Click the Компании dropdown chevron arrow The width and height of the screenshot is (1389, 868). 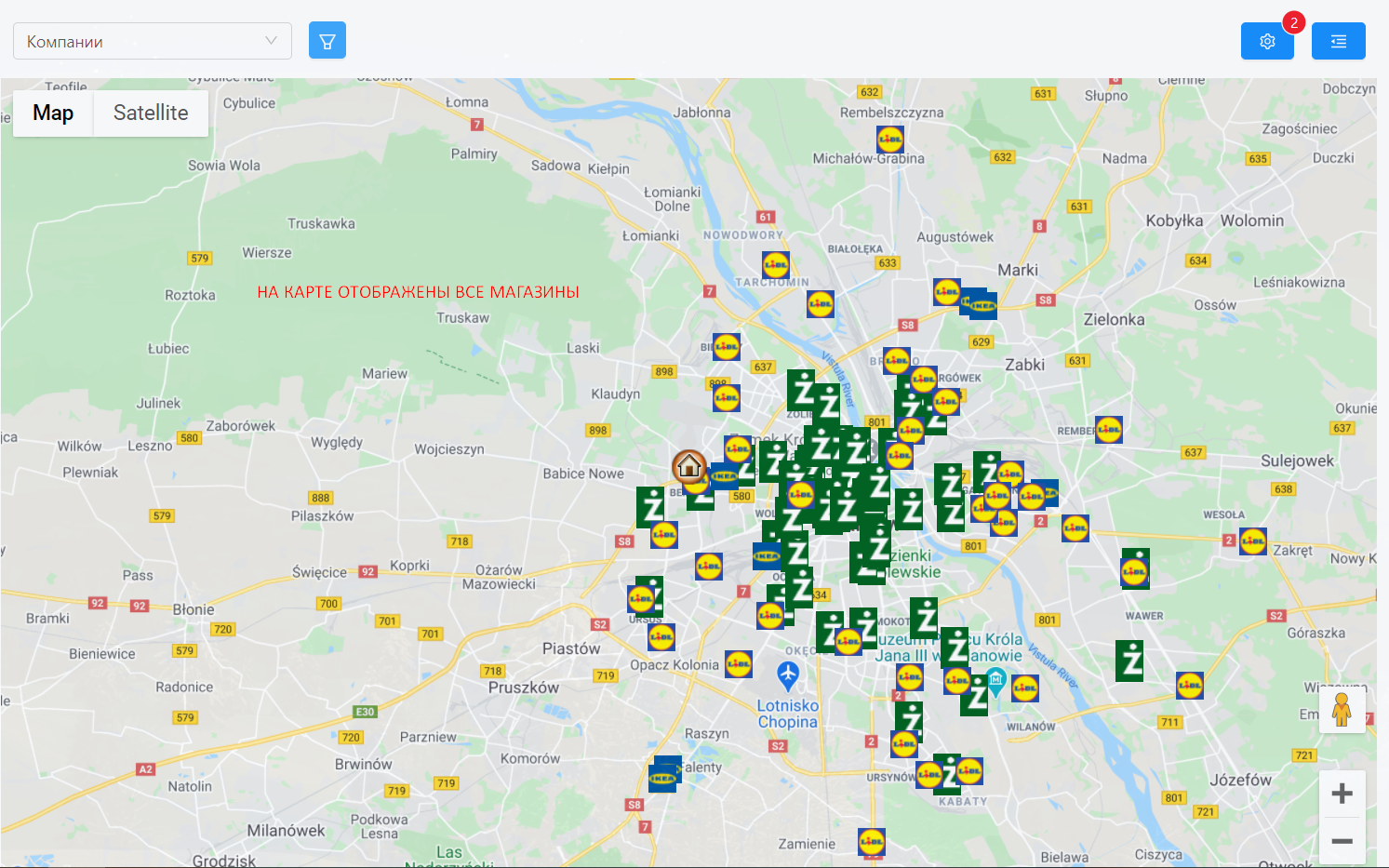(x=271, y=41)
